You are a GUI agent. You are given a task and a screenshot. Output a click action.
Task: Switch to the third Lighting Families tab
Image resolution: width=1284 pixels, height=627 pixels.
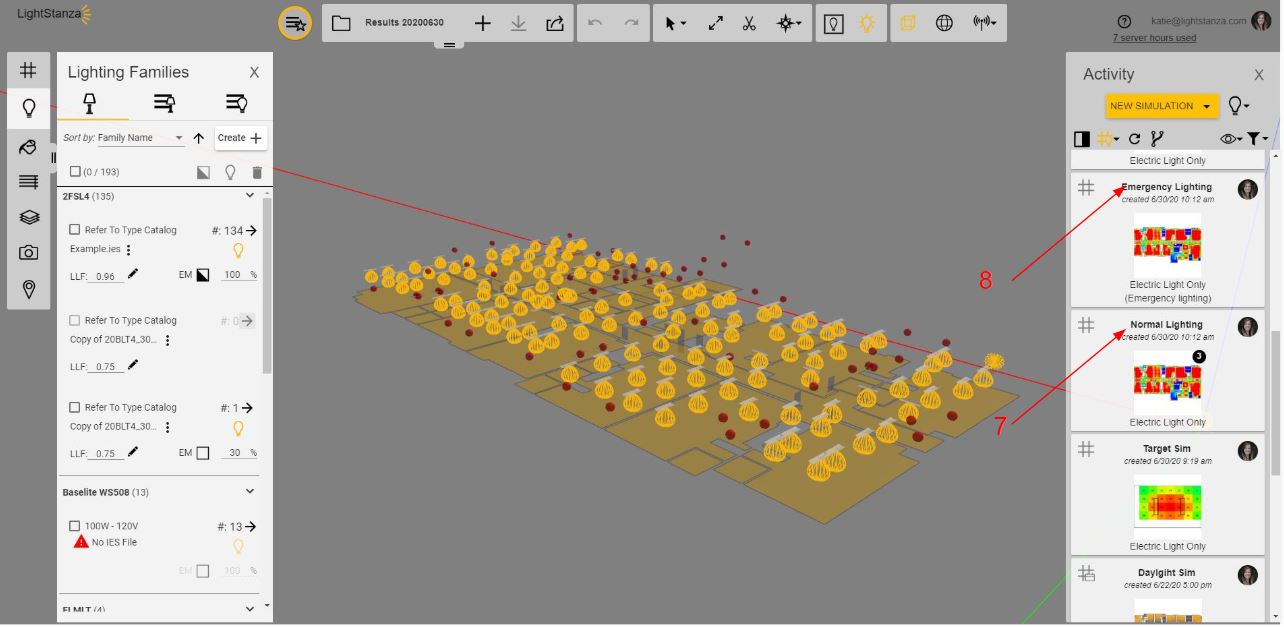tap(236, 102)
